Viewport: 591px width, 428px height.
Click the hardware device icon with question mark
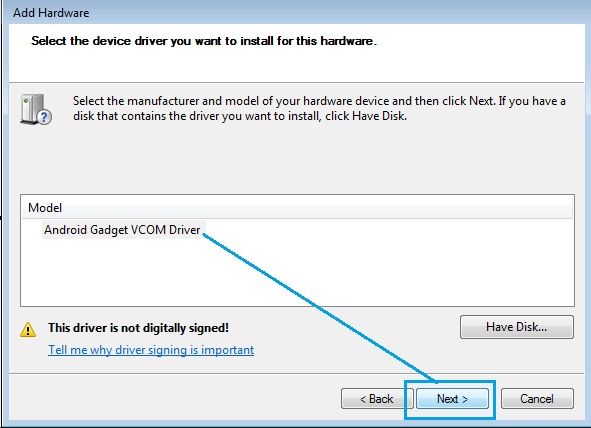(x=36, y=110)
